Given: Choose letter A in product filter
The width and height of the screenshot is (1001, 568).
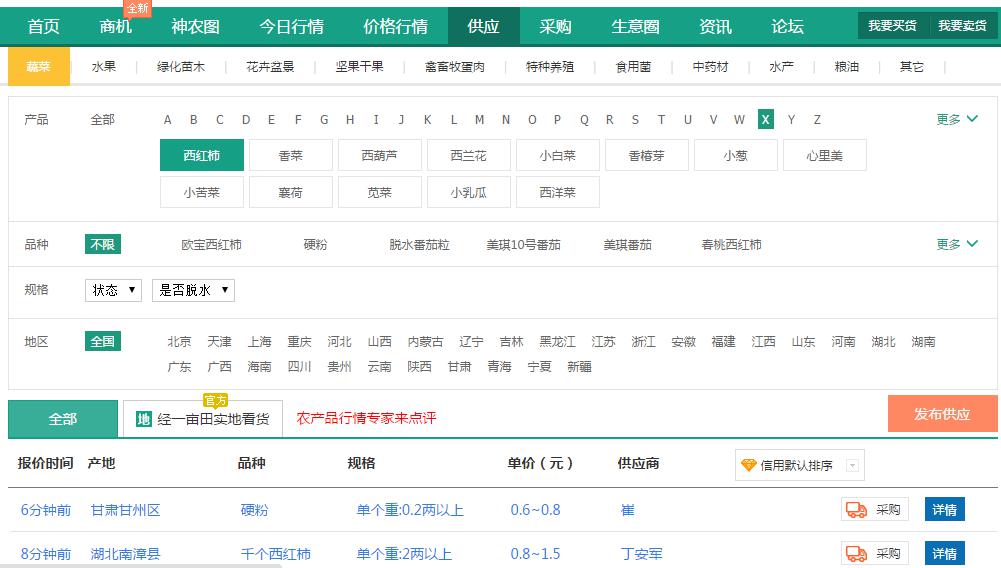Looking at the screenshot, I should pos(167,119).
